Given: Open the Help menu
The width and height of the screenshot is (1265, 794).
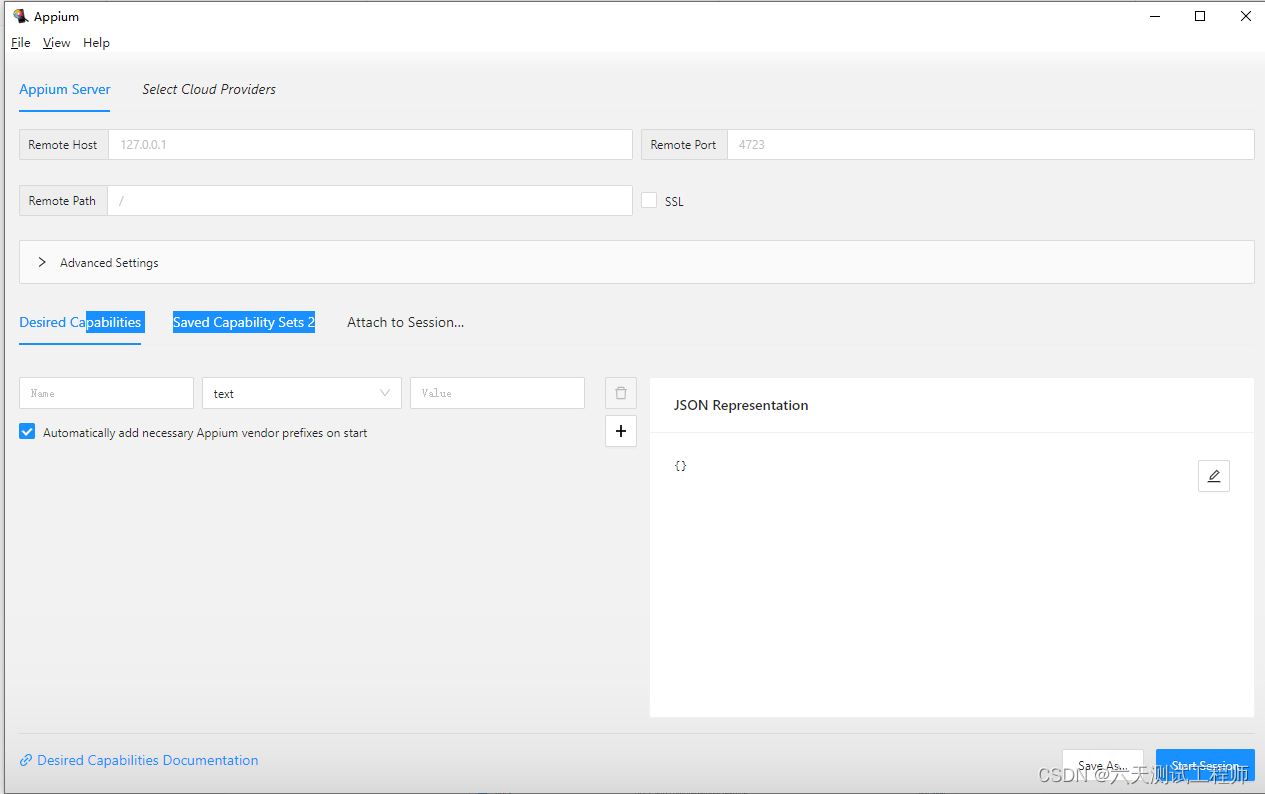Looking at the screenshot, I should 96,43.
